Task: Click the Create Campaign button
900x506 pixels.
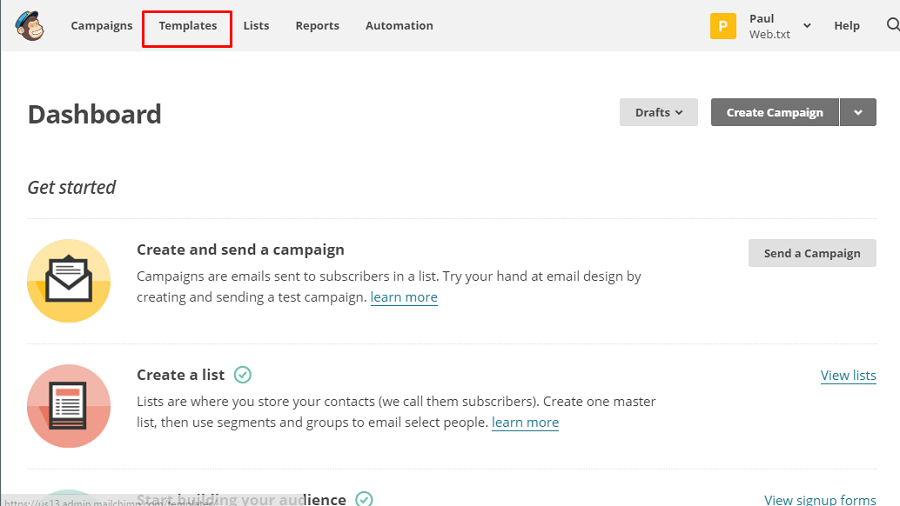Action: coord(775,112)
